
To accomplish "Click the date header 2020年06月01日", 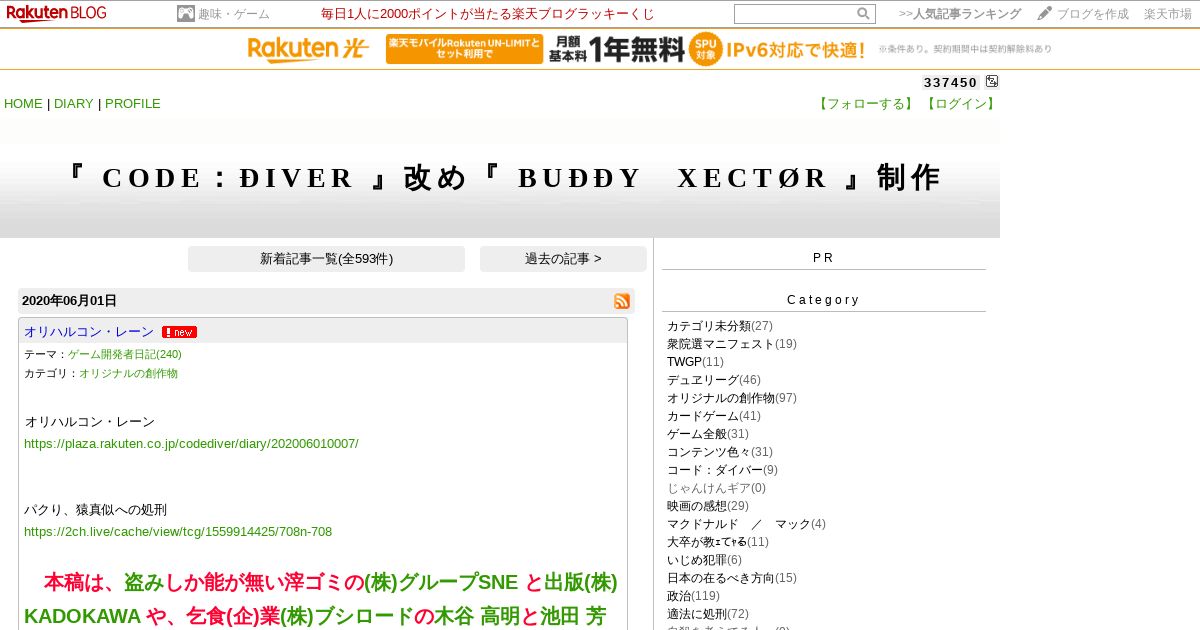I will click(x=69, y=301).
